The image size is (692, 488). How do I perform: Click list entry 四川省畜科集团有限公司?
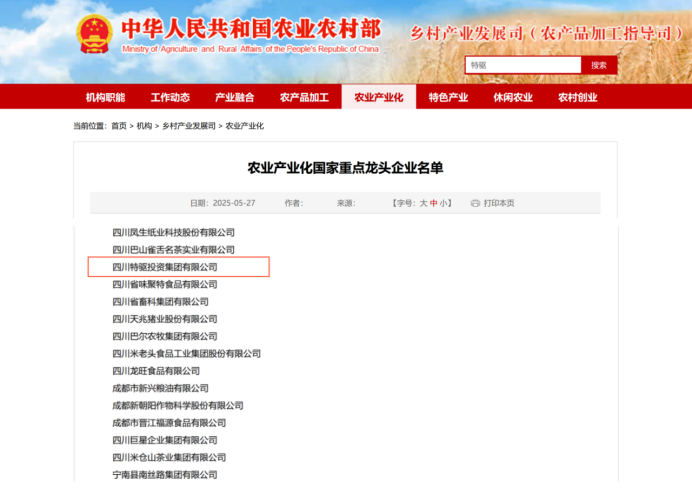(160, 302)
